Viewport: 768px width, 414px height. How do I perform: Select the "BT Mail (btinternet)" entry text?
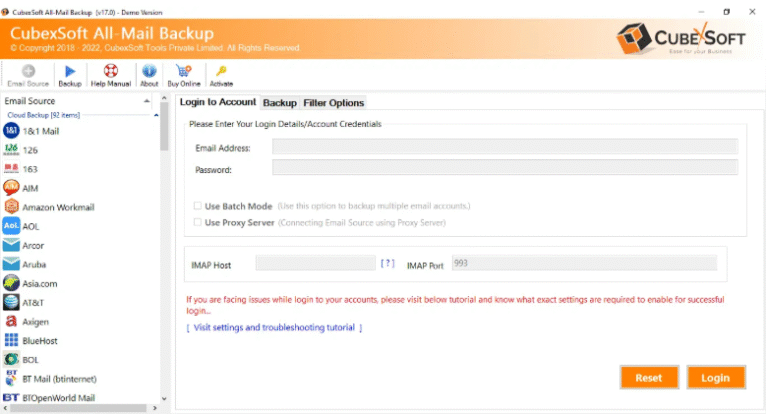pyautogui.click(x=59, y=379)
